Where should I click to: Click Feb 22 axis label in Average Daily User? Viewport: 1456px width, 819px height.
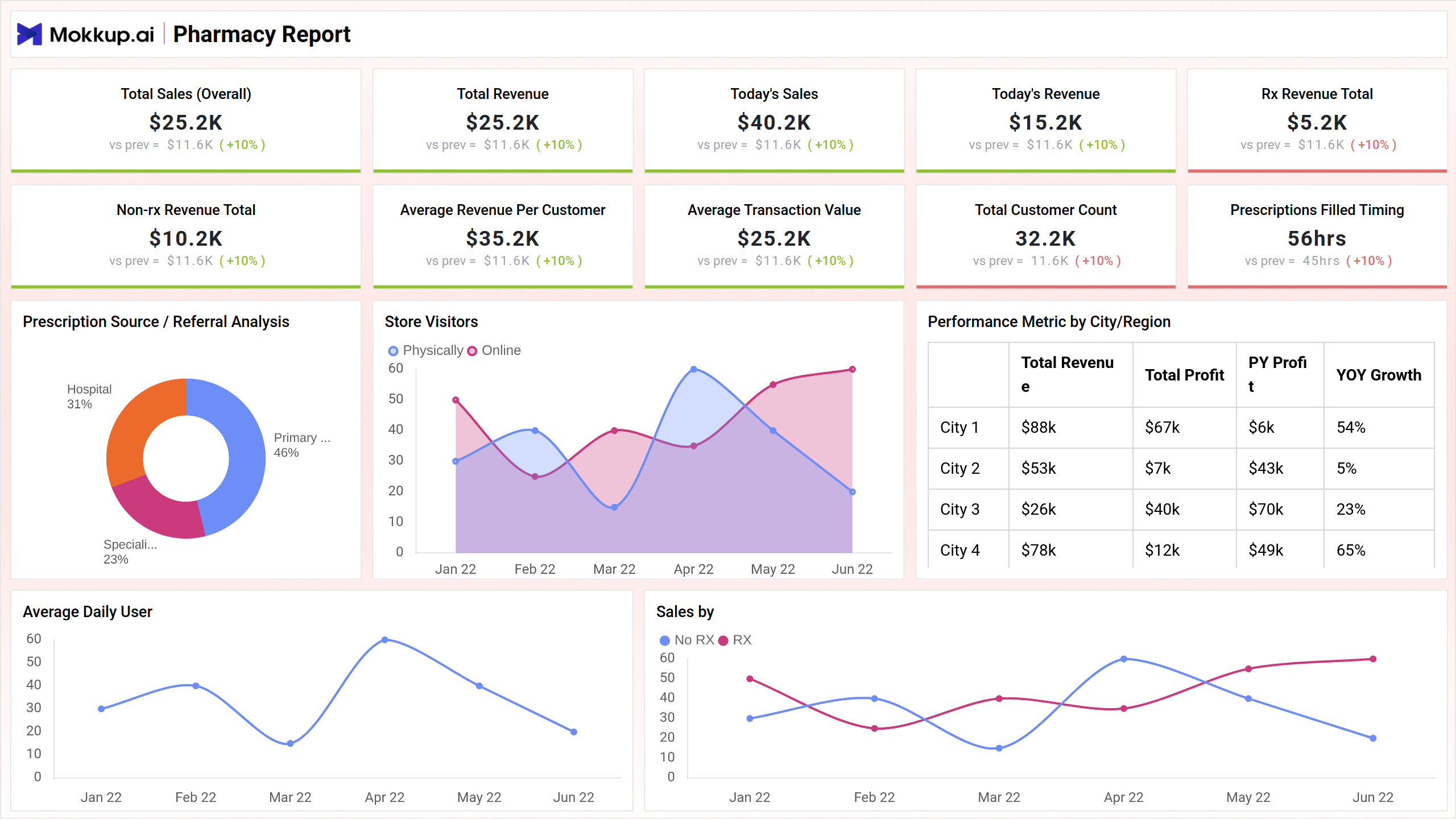tap(196, 797)
